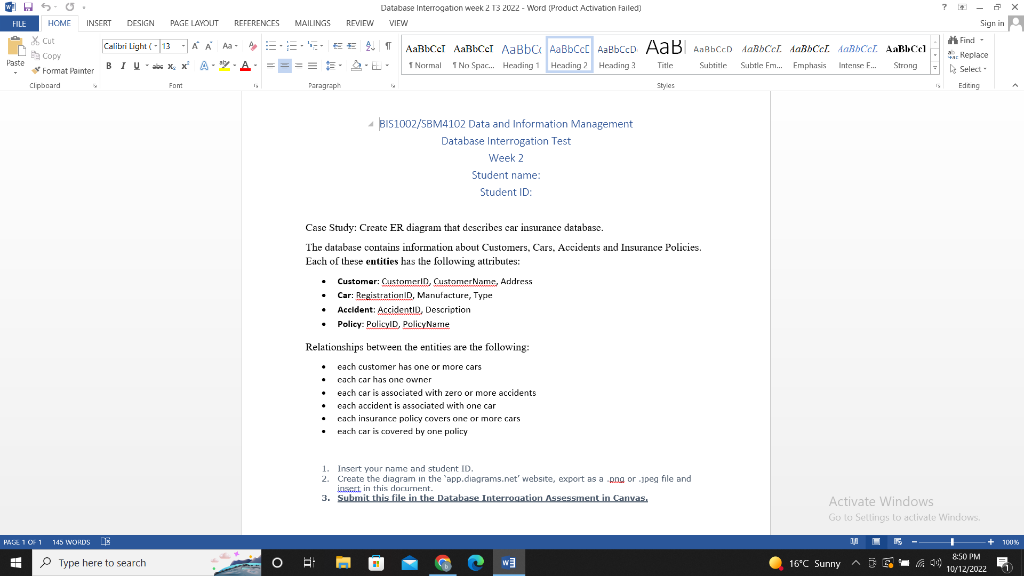Open borders dropdown arrow
This screenshot has height=576, width=1024.
pyautogui.click(x=387, y=66)
